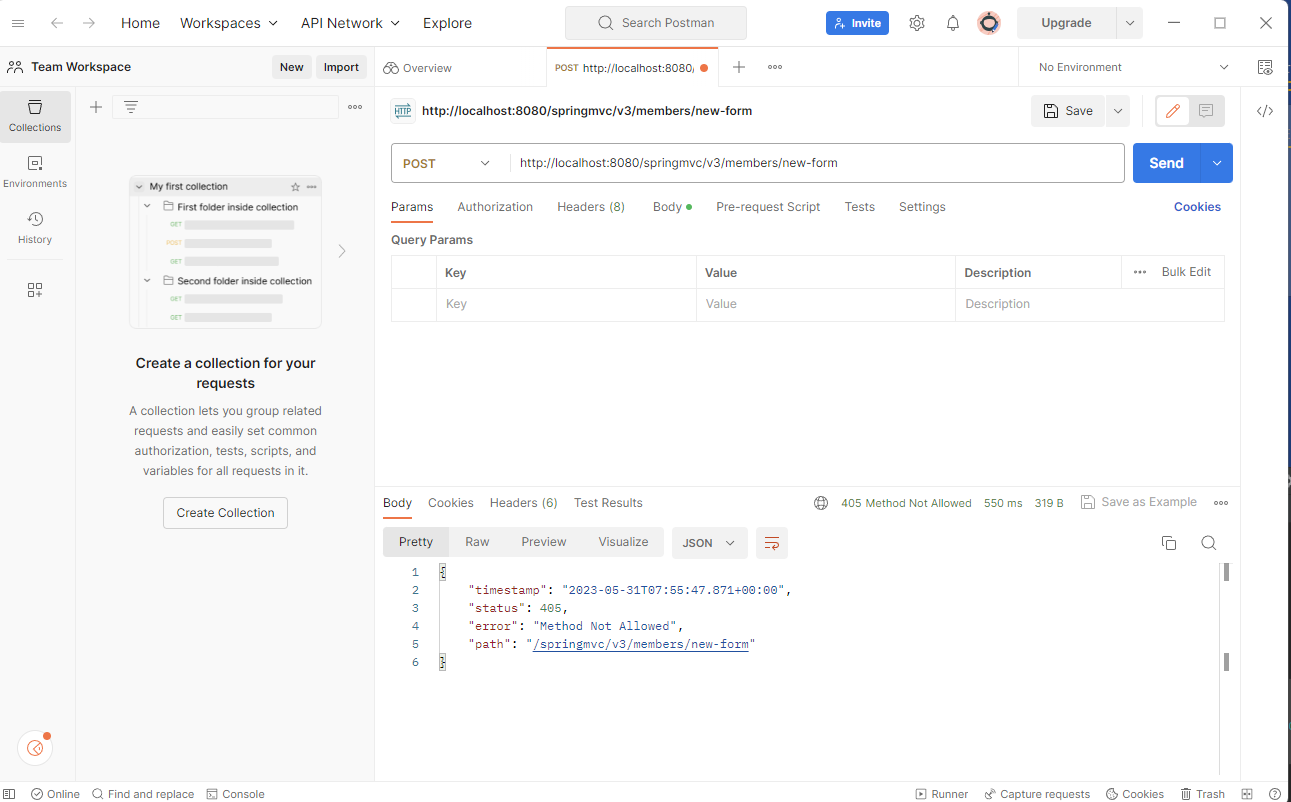
Task: Open tab actions three-dot menu
Action: point(775,67)
